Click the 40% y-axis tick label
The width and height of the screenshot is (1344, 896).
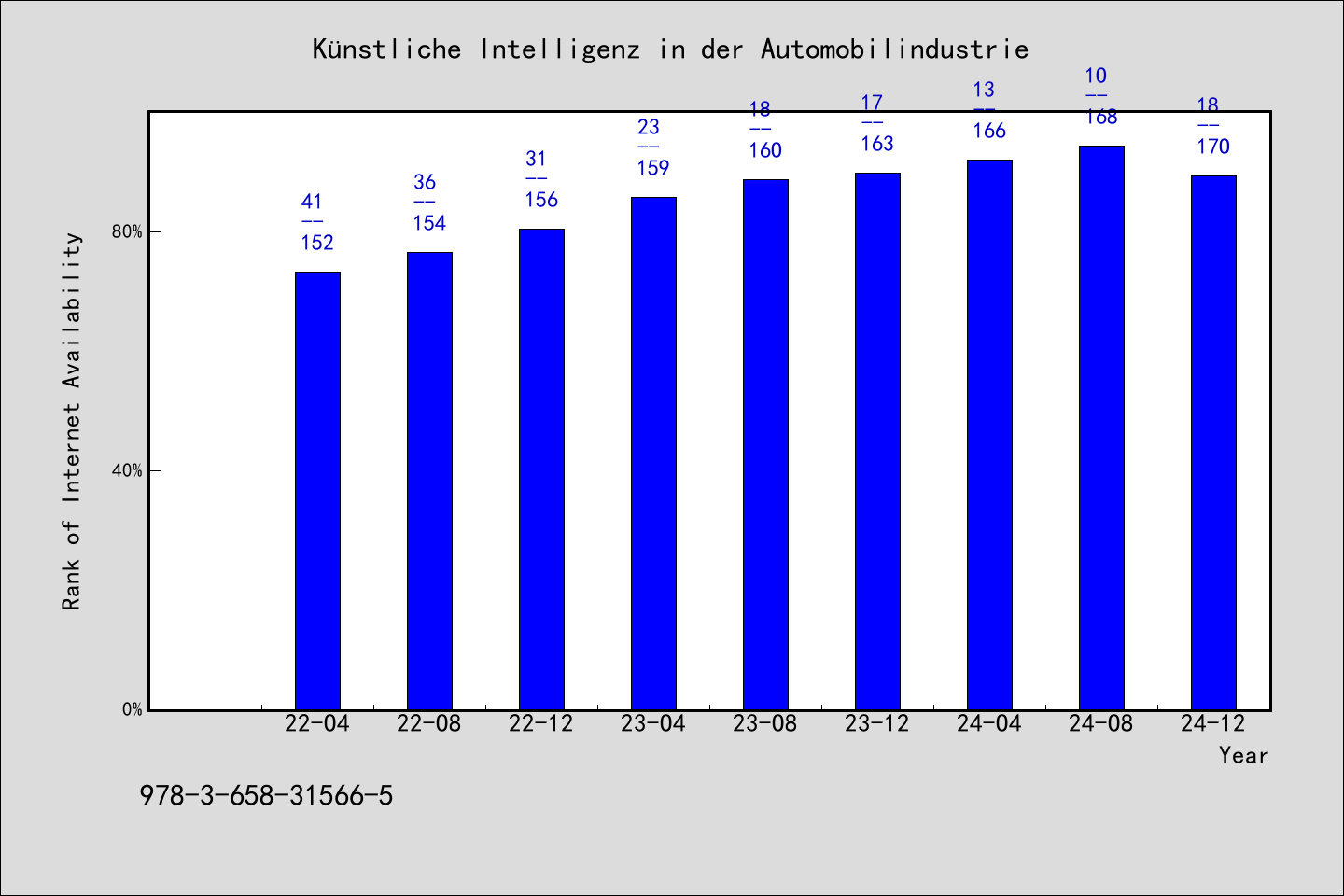(127, 471)
